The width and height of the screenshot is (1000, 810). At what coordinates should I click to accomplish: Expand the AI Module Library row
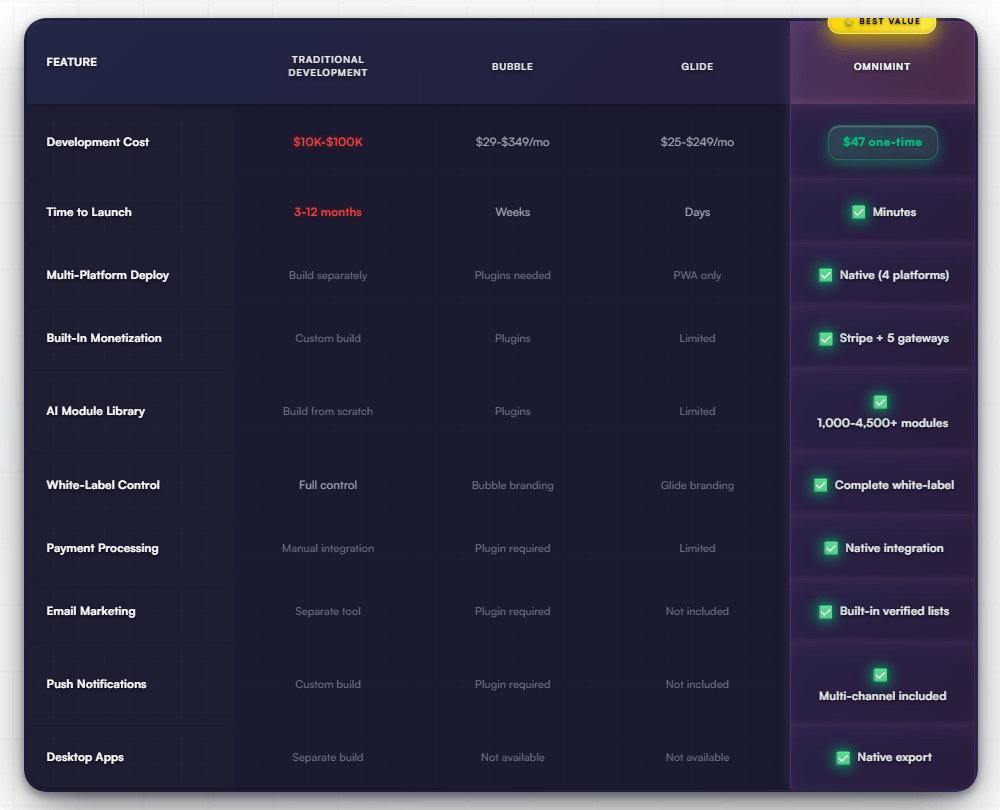pyautogui.click(x=98, y=410)
